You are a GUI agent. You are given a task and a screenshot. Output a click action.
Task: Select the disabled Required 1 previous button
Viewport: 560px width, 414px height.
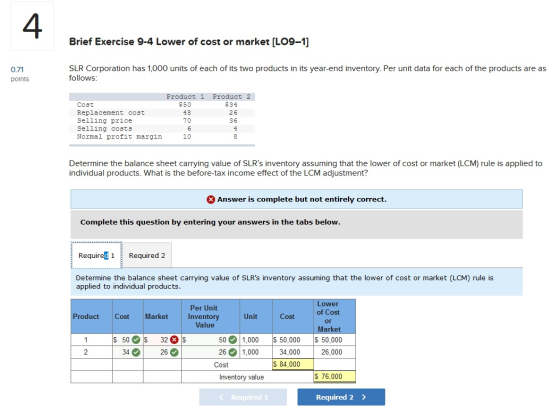(x=243, y=397)
